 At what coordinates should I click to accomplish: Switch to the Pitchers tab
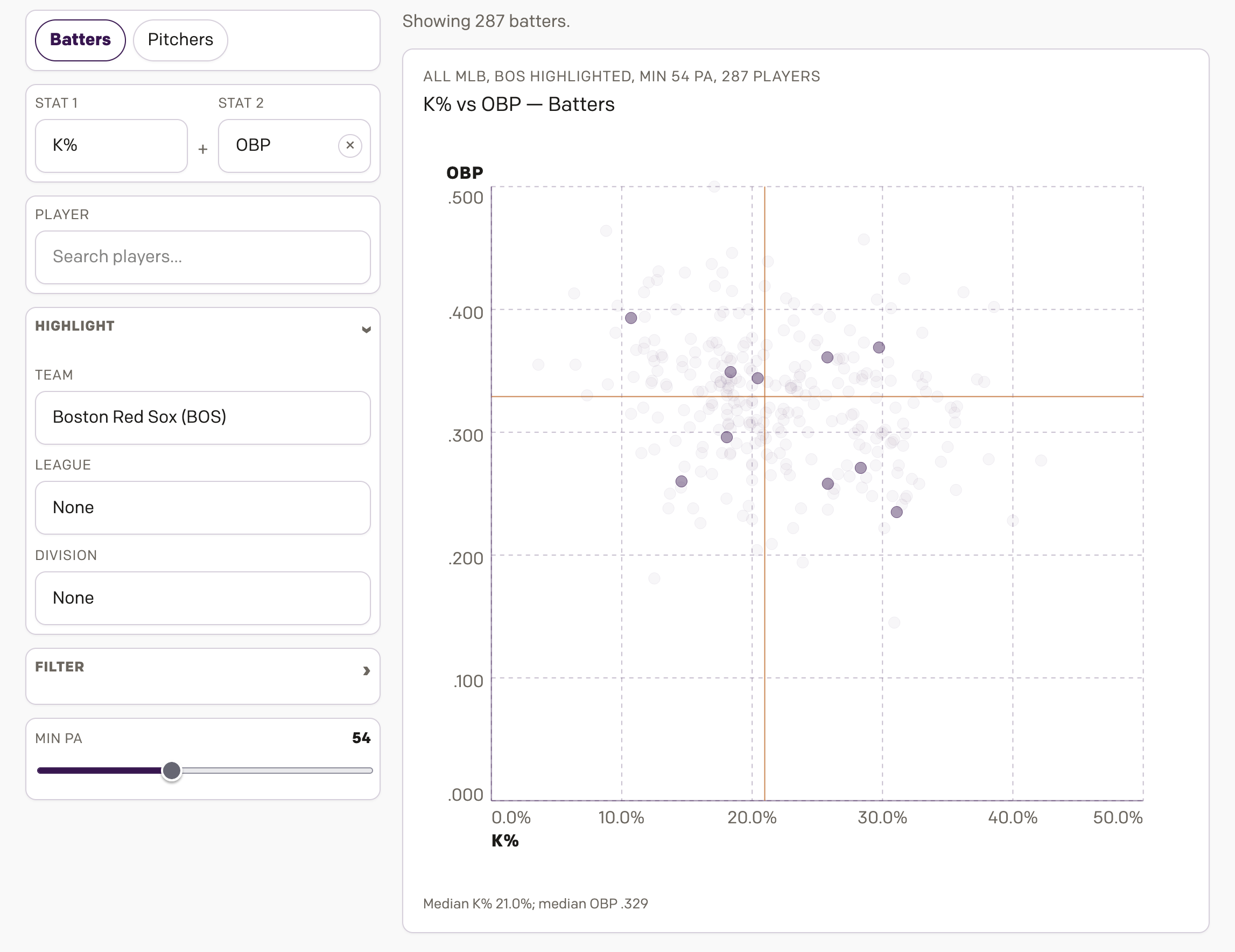(180, 40)
